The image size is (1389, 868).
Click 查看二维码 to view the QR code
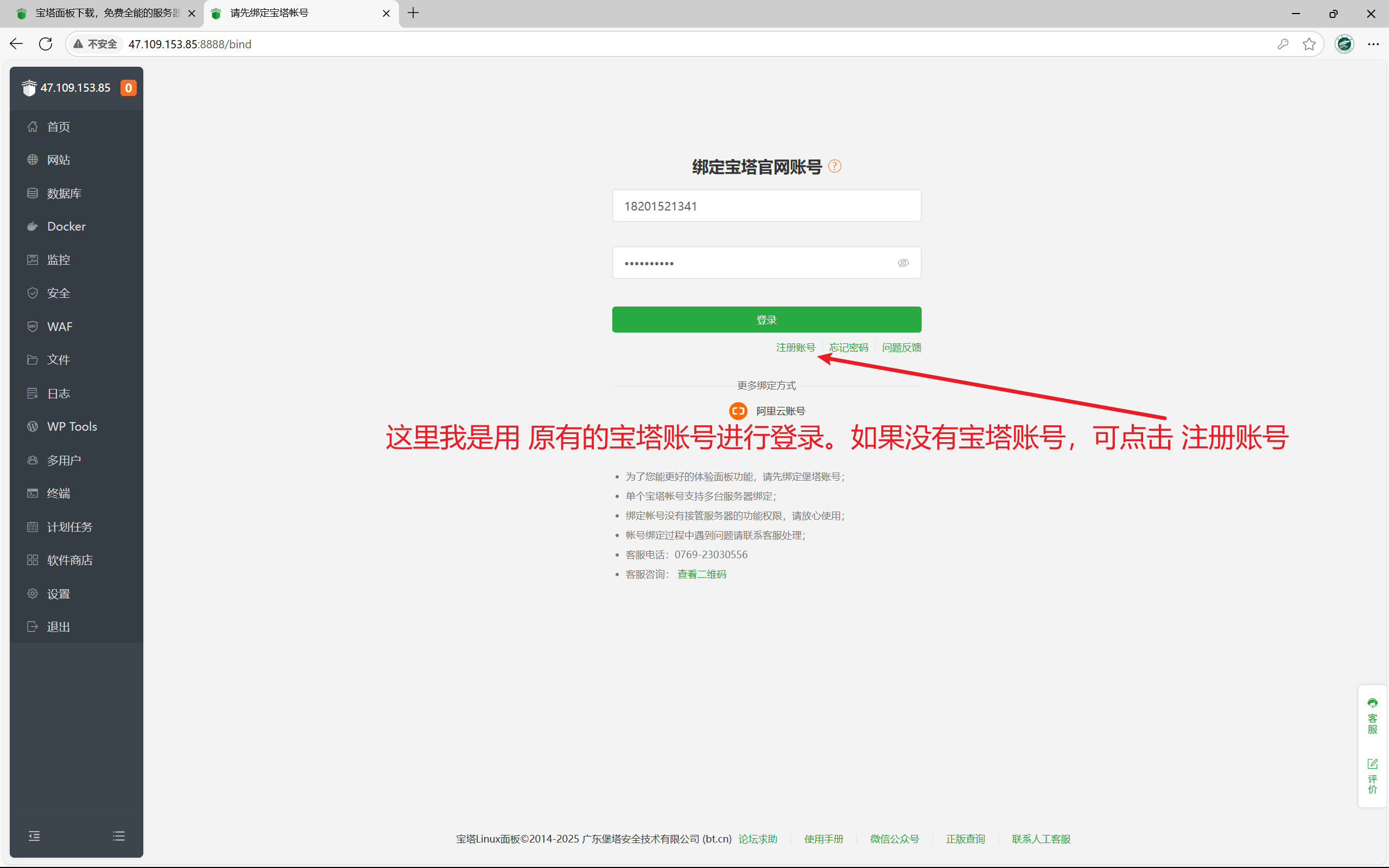click(x=701, y=573)
